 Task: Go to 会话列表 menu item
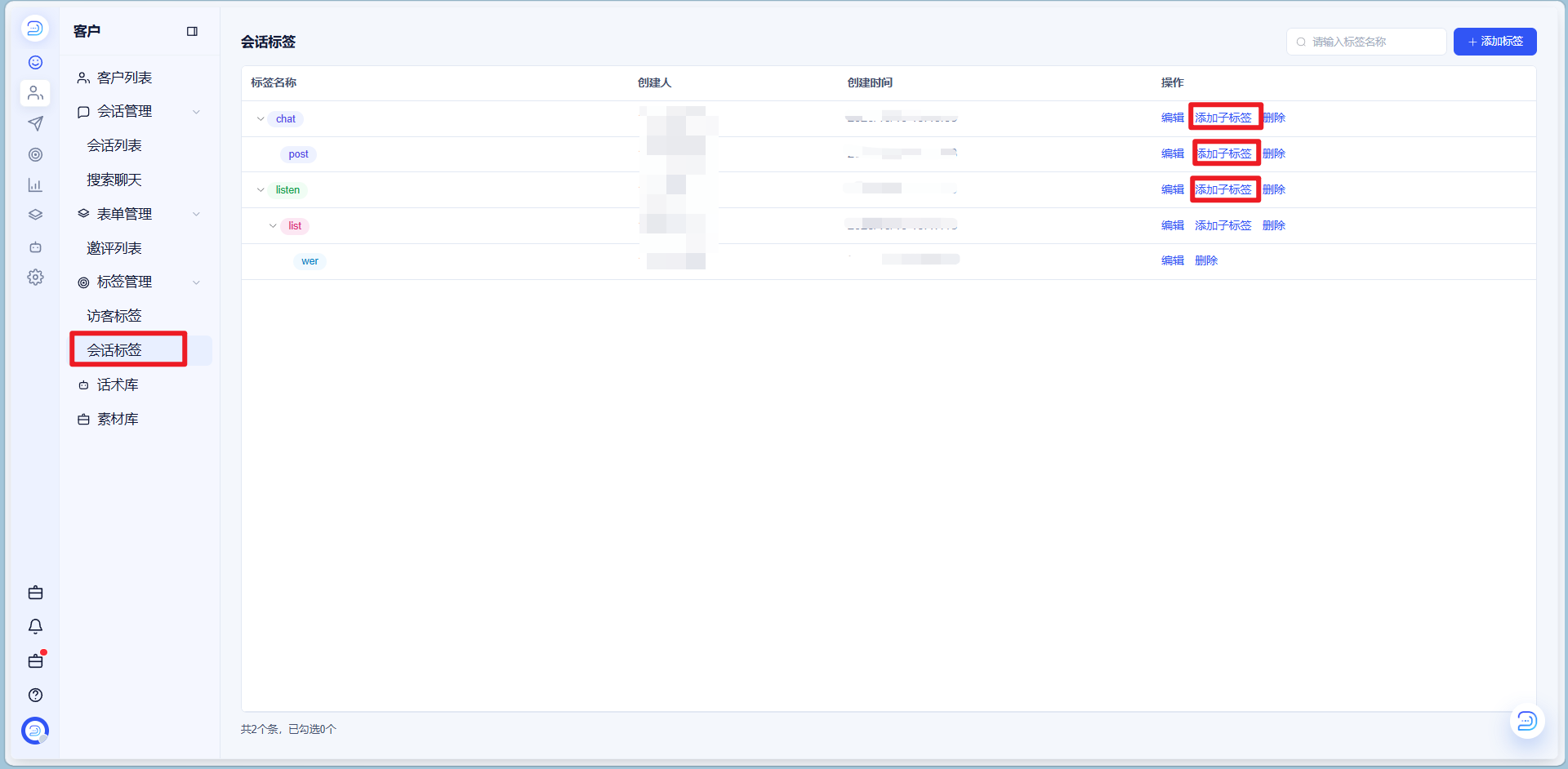tap(114, 145)
